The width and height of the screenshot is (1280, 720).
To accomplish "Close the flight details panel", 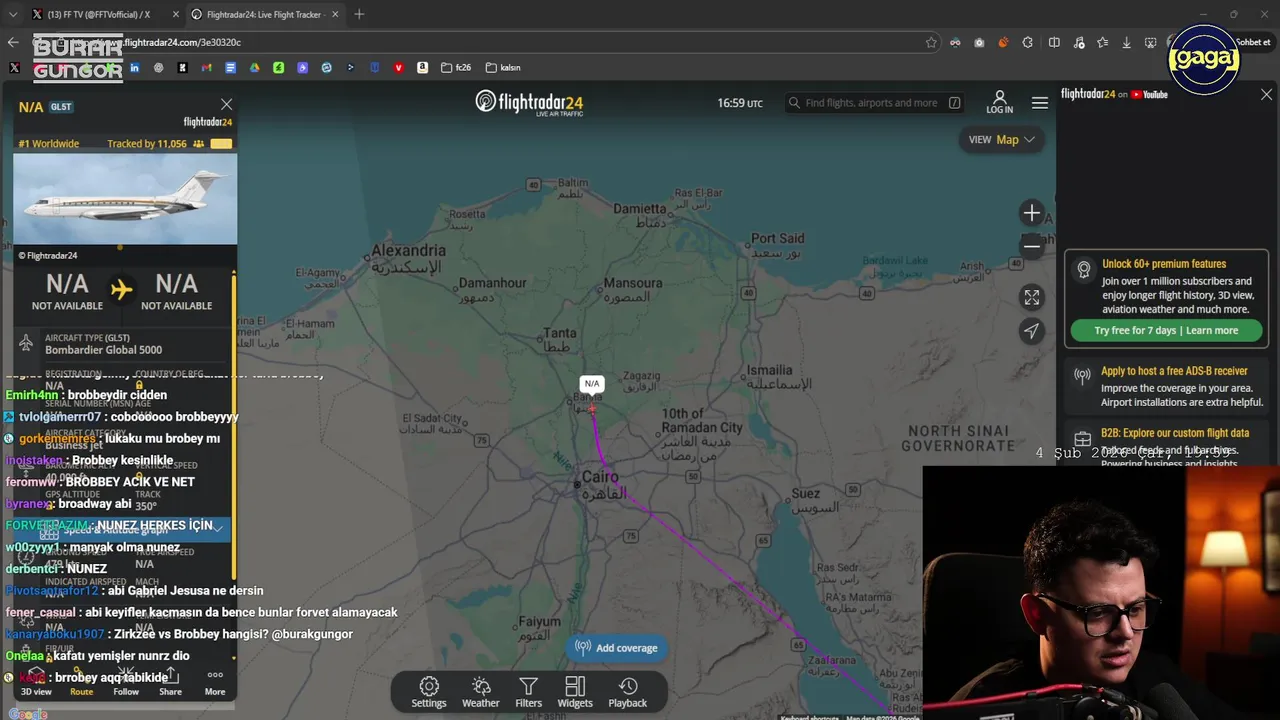I will pyautogui.click(x=226, y=104).
